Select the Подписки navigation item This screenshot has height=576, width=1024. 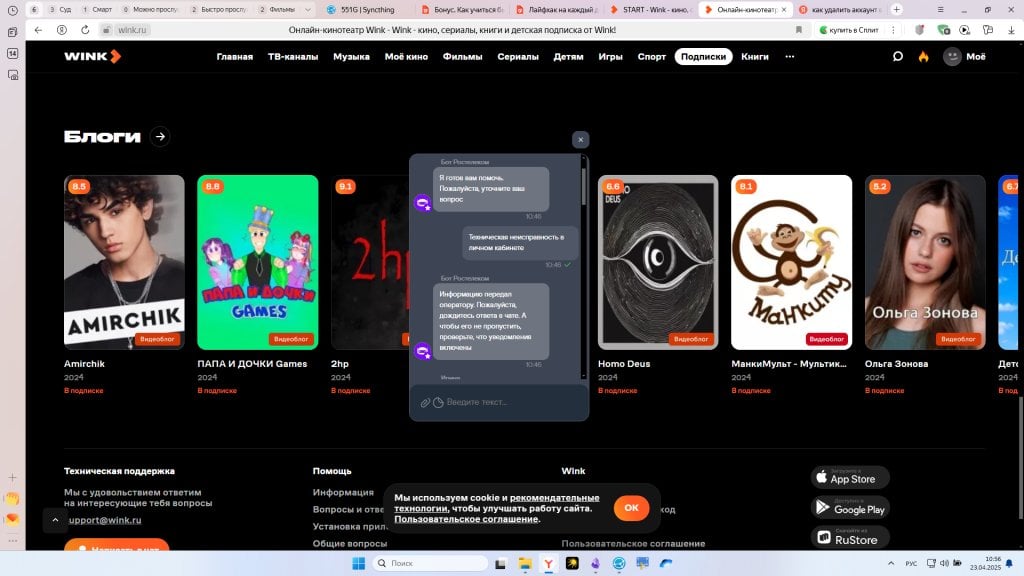(x=703, y=57)
